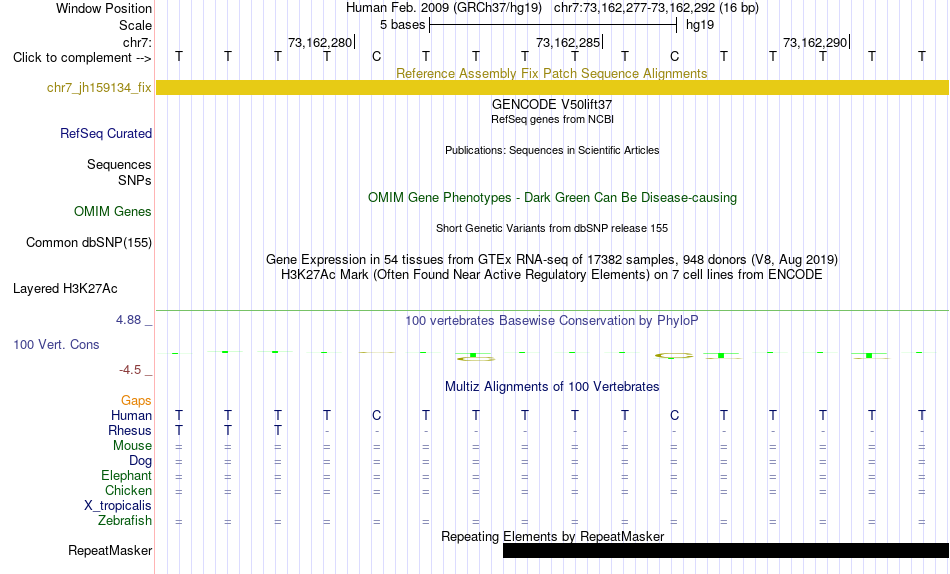
Task: Click the Window Position label
Action: [104, 8]
